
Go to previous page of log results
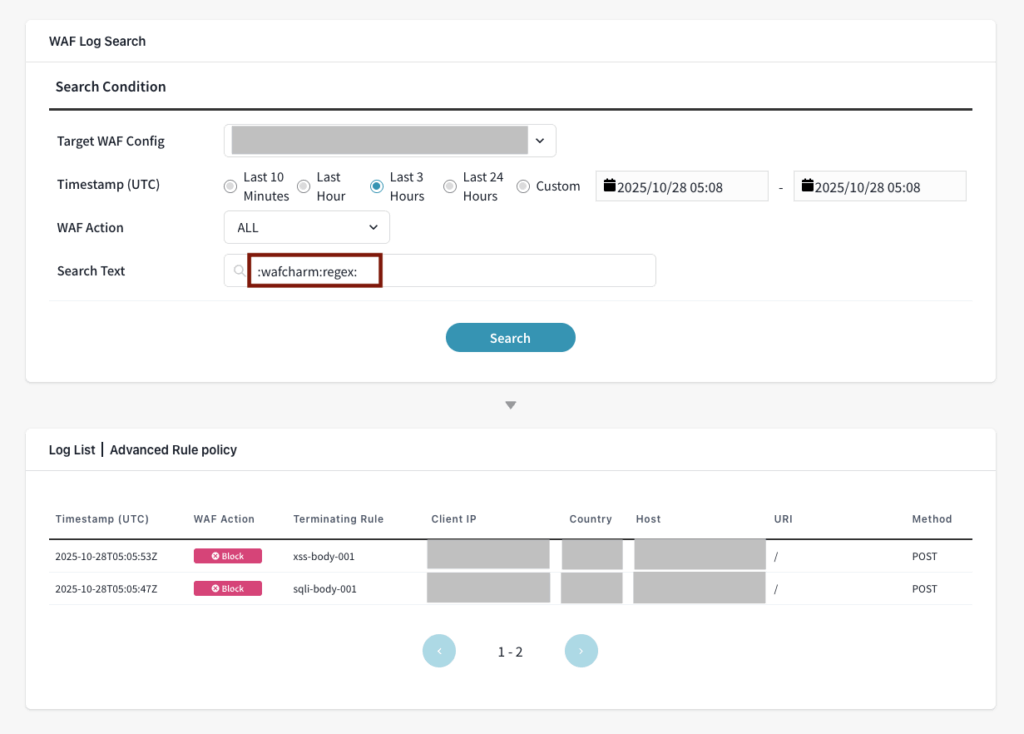coord(439,651)
